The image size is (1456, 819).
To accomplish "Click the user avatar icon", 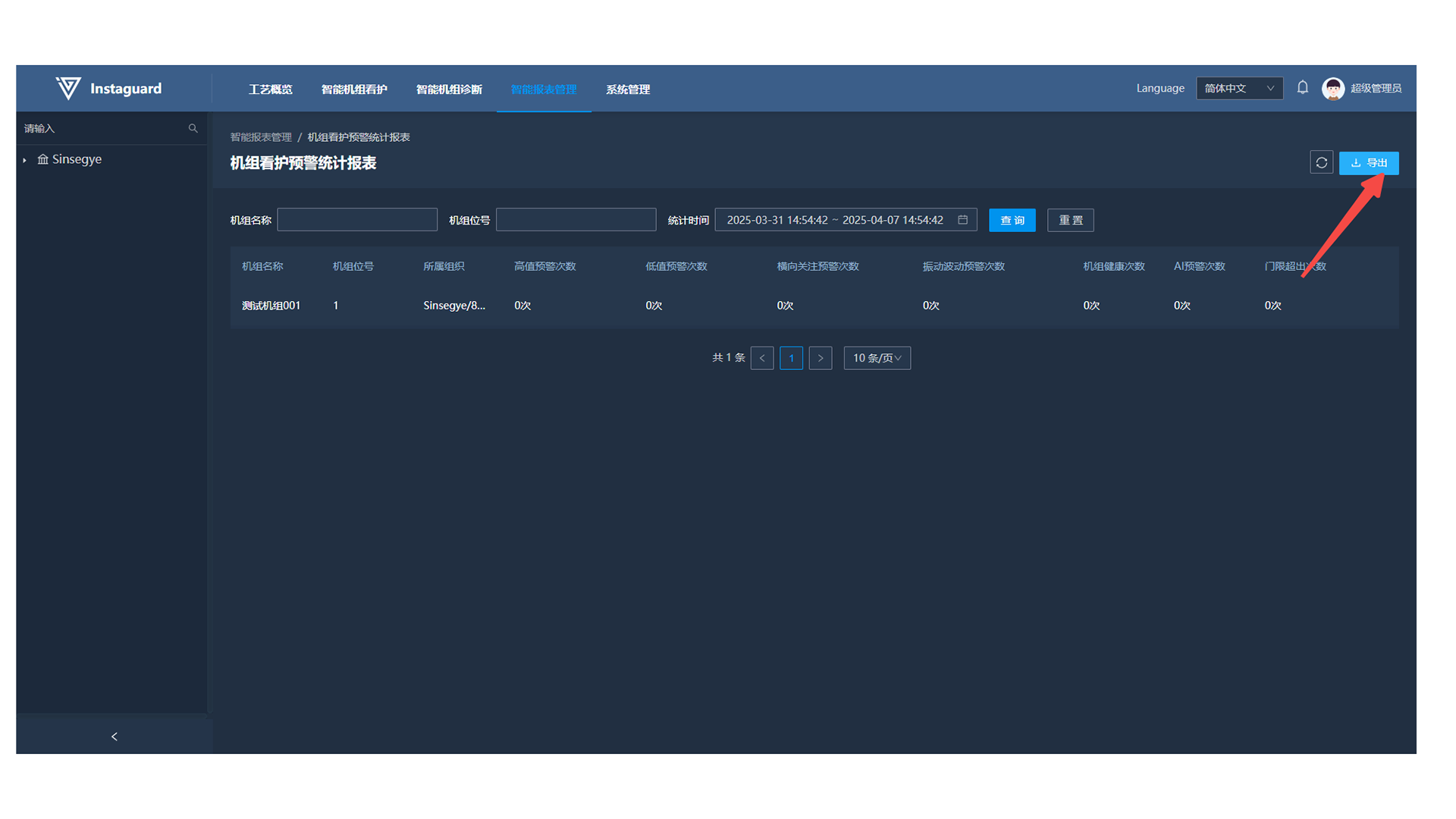I will click(x=1332, y=89).
